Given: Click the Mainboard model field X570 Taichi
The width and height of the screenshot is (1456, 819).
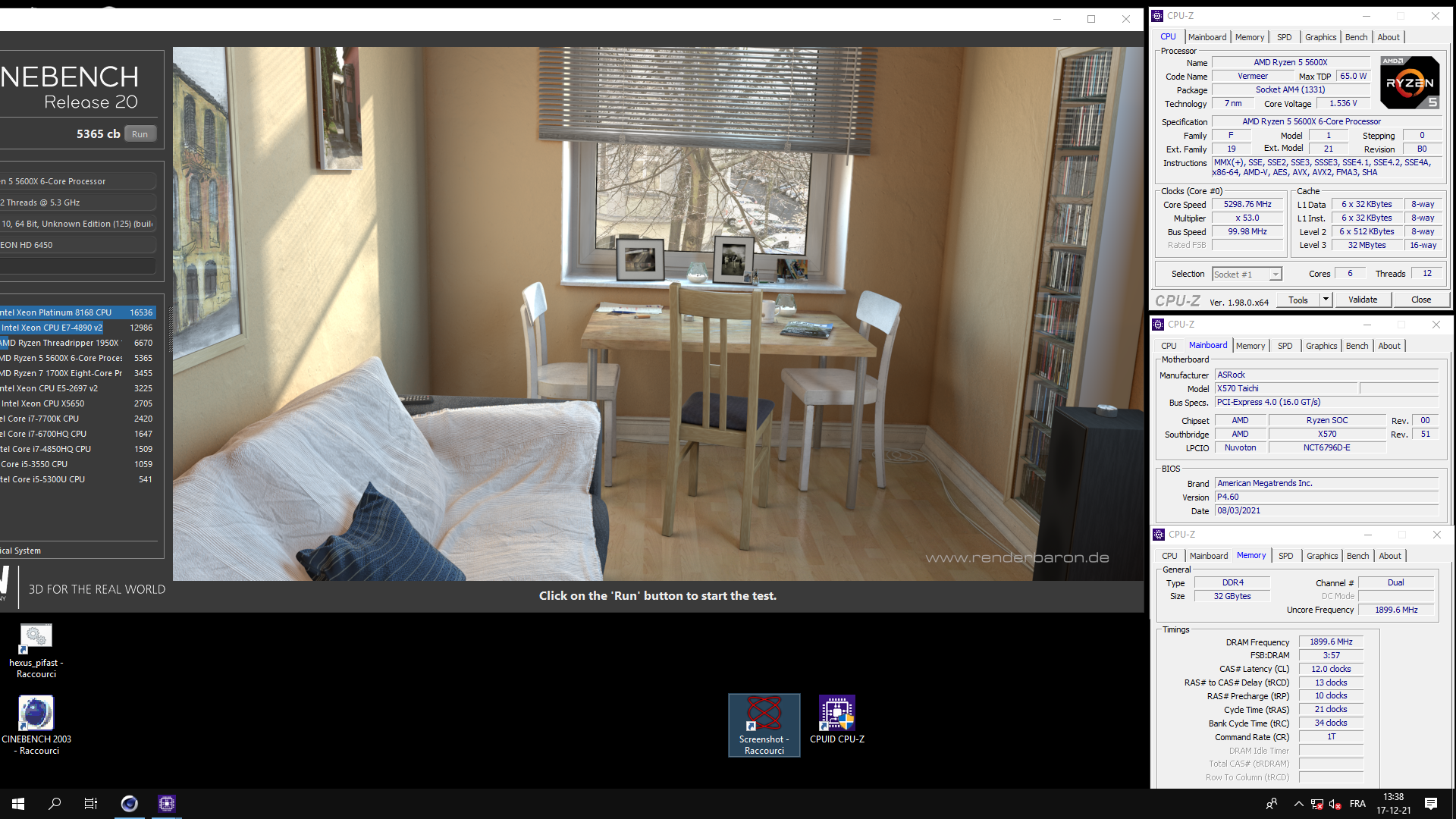Looking at the screenshot, I should (1287, 389).
